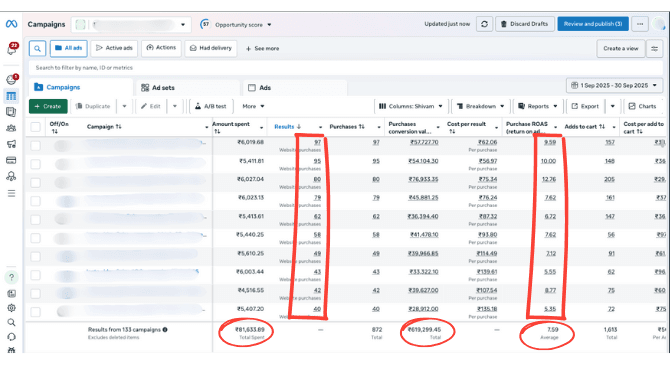Select the Active ads filter
Viewport: 670px width, 376px height.
pyautogui.click(x=114, y=48)
